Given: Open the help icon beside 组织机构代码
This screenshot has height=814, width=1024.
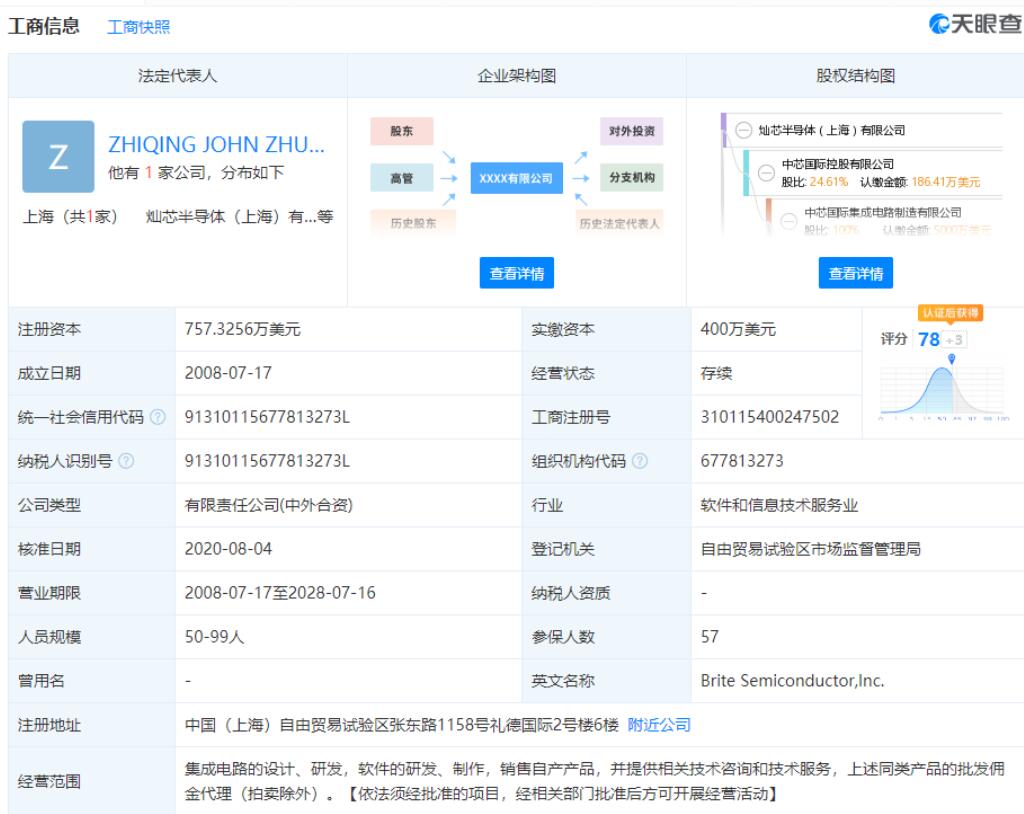Looking at the screenshot, I should tap(640, 461).
